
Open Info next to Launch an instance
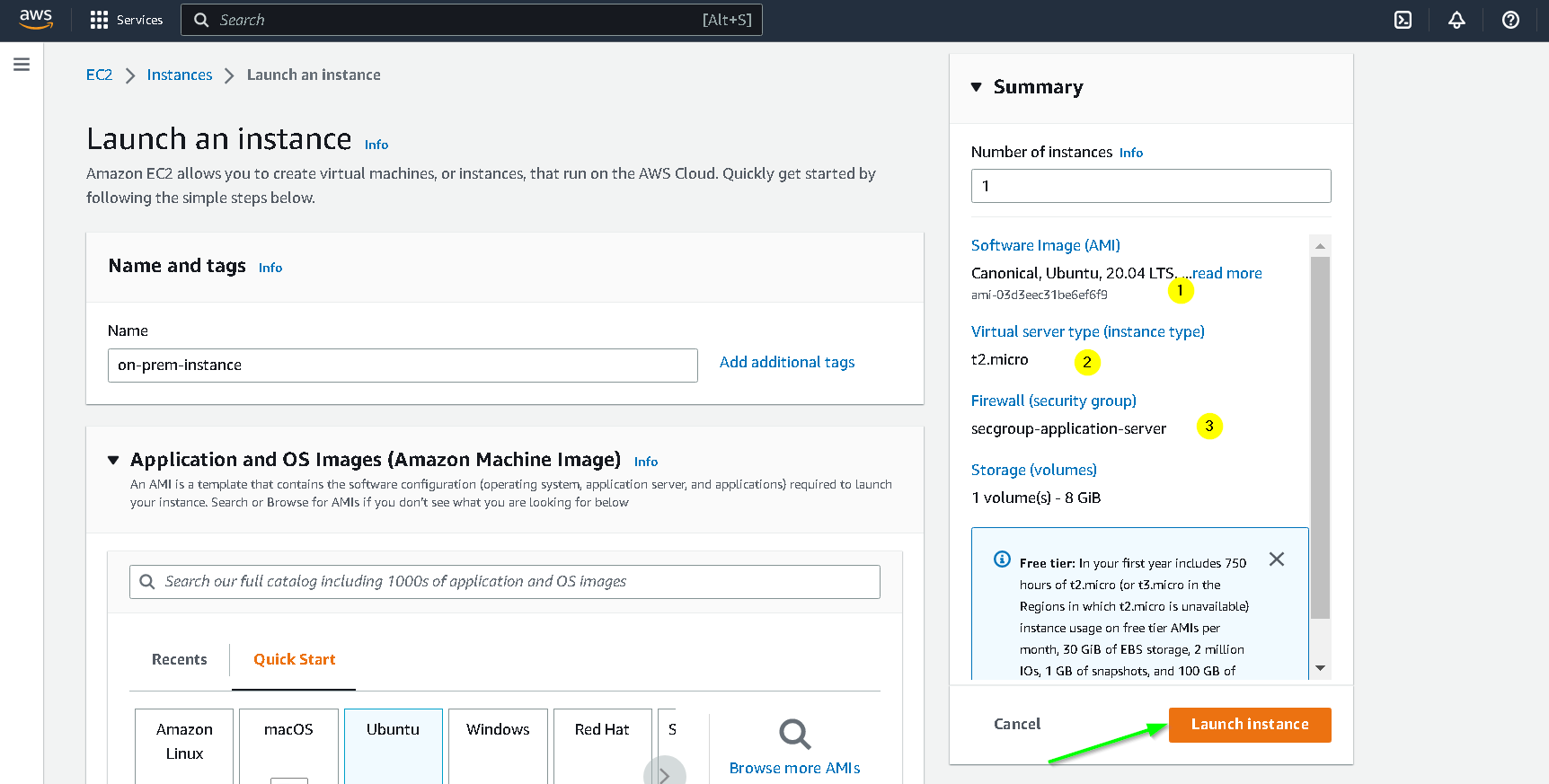[376, 145]
